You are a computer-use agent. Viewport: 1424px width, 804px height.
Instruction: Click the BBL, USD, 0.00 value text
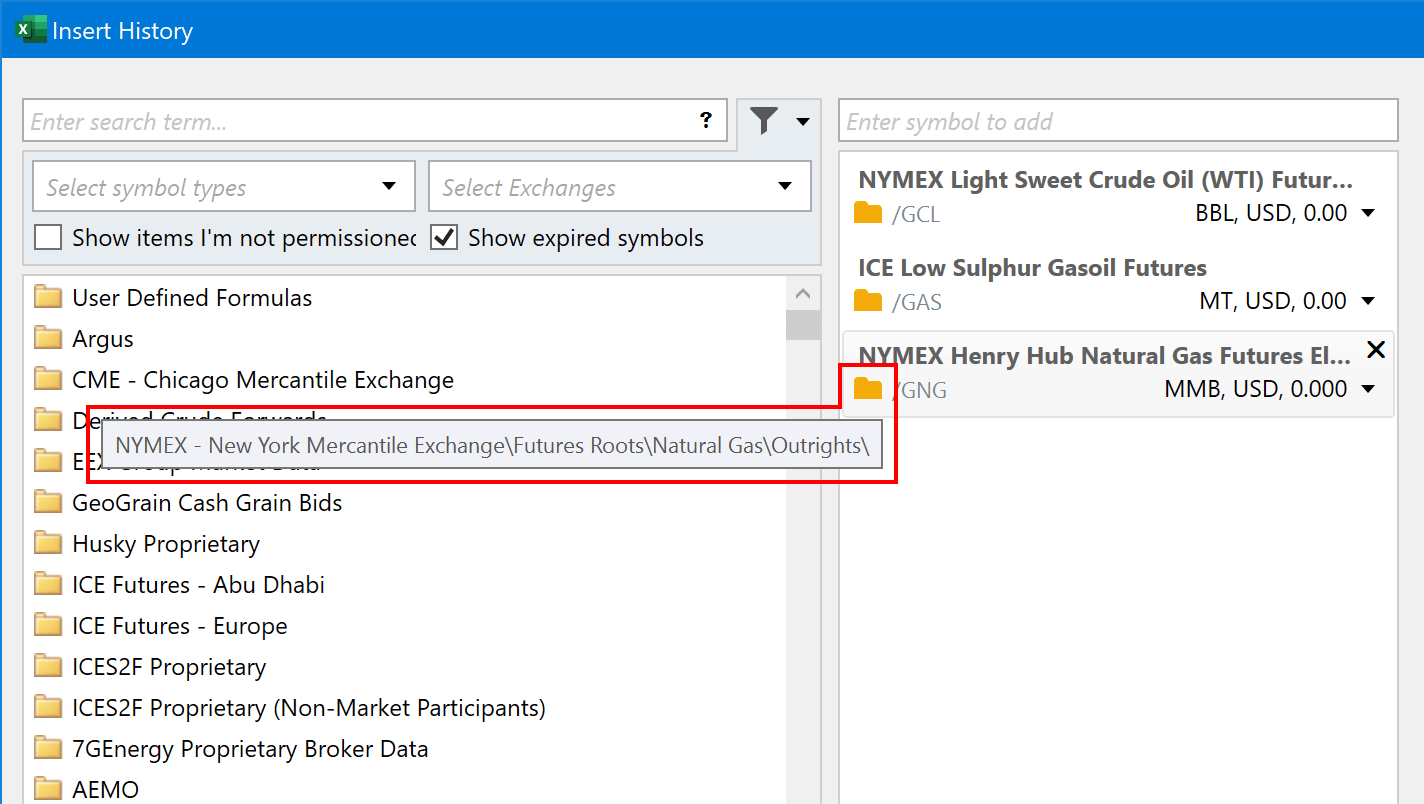(1271, 213)
